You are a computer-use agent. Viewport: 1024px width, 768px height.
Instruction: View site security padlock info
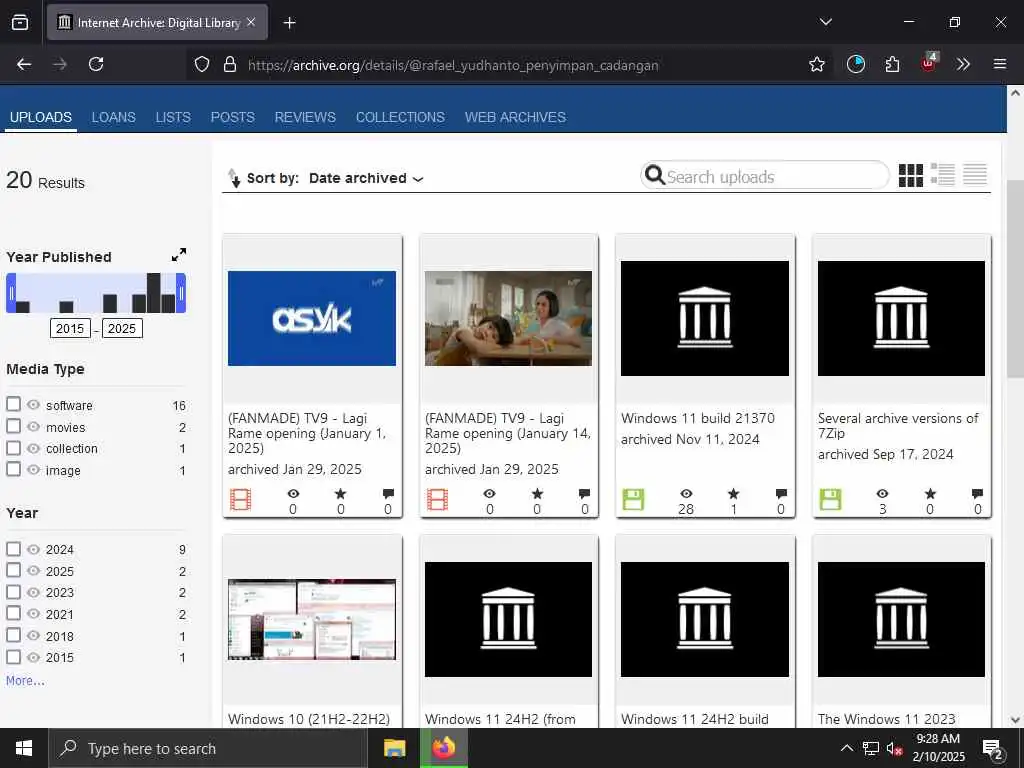230,64
